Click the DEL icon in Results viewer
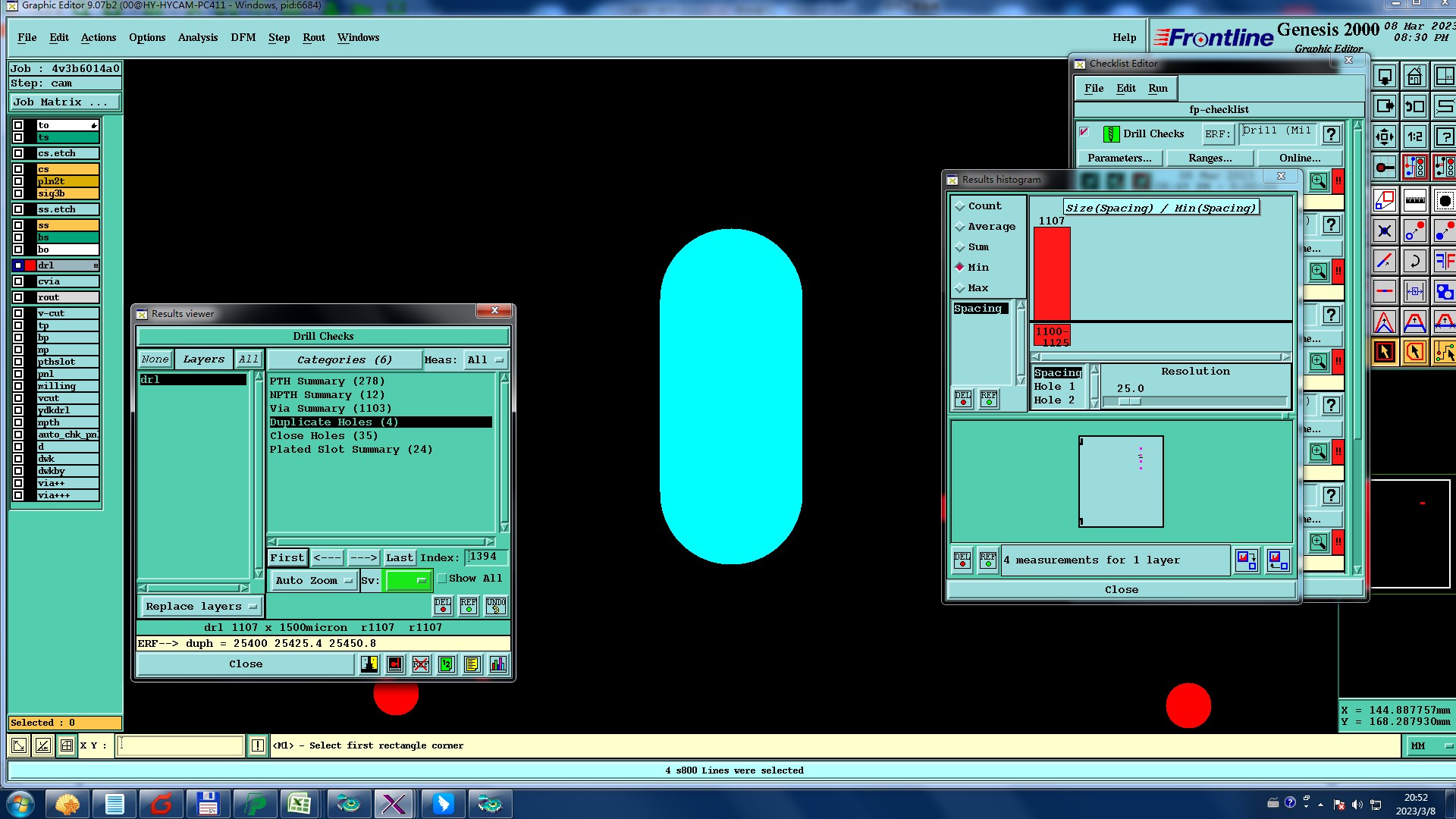The height and width of the screenshot is (819, 1456). (x=443, y=605)
